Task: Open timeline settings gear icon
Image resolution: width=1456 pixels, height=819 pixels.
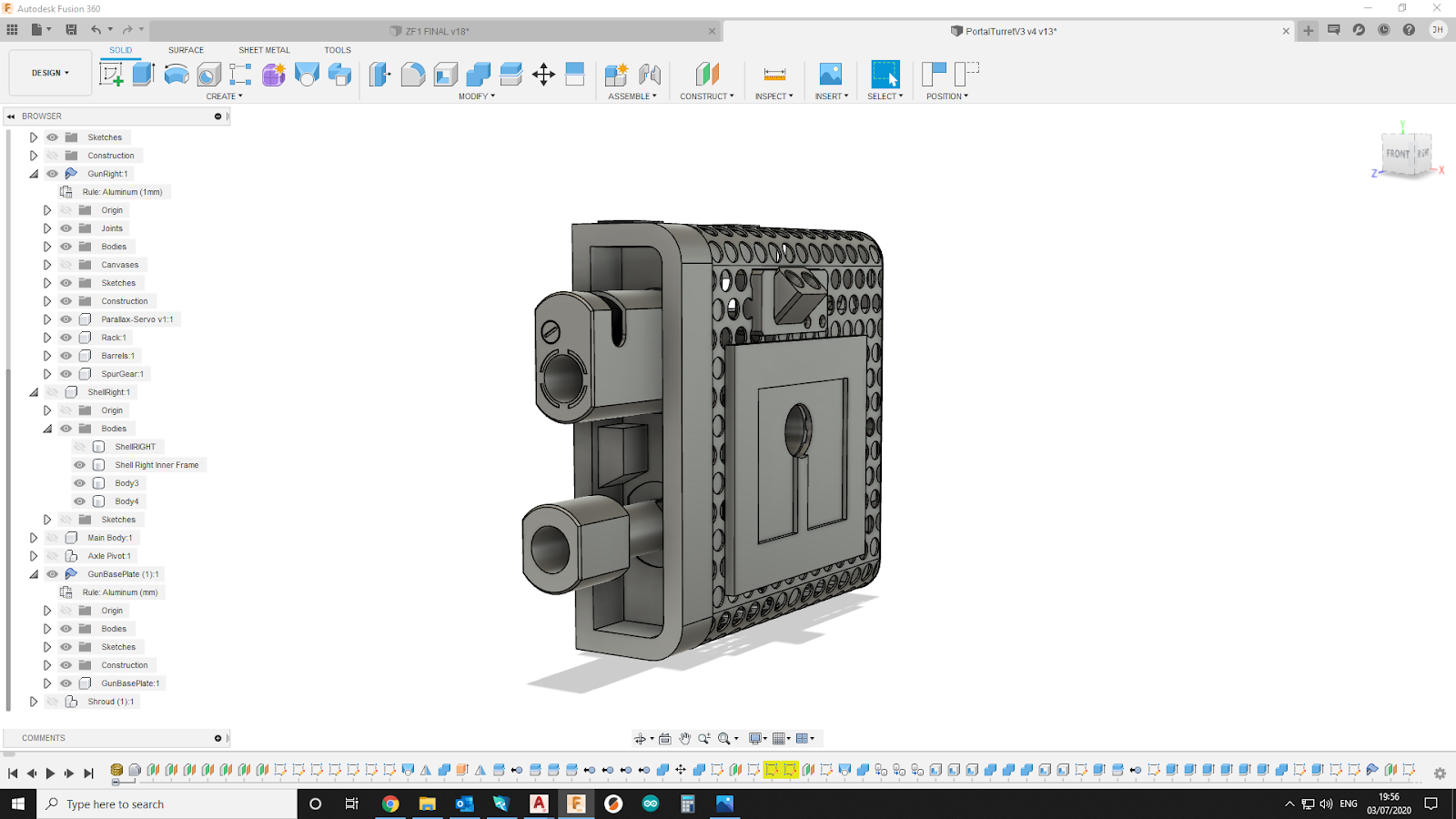Action: pos(1440,773)
